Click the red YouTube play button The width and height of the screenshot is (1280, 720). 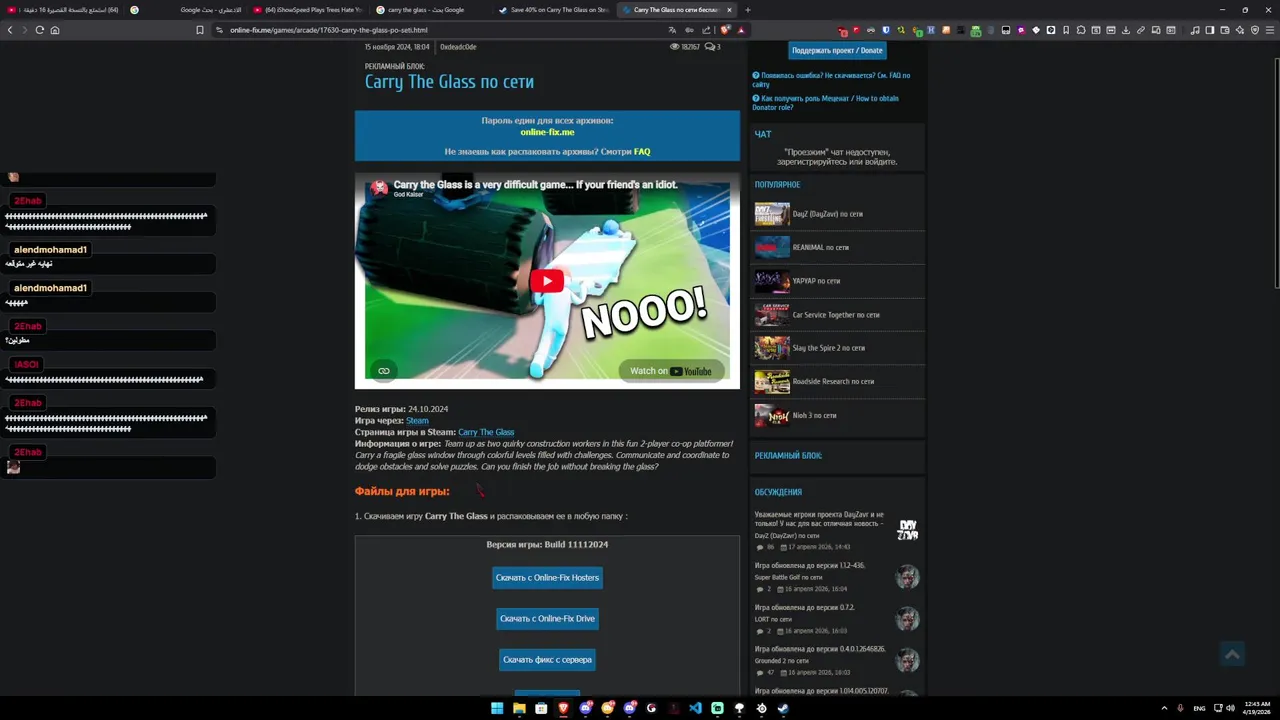546,281
